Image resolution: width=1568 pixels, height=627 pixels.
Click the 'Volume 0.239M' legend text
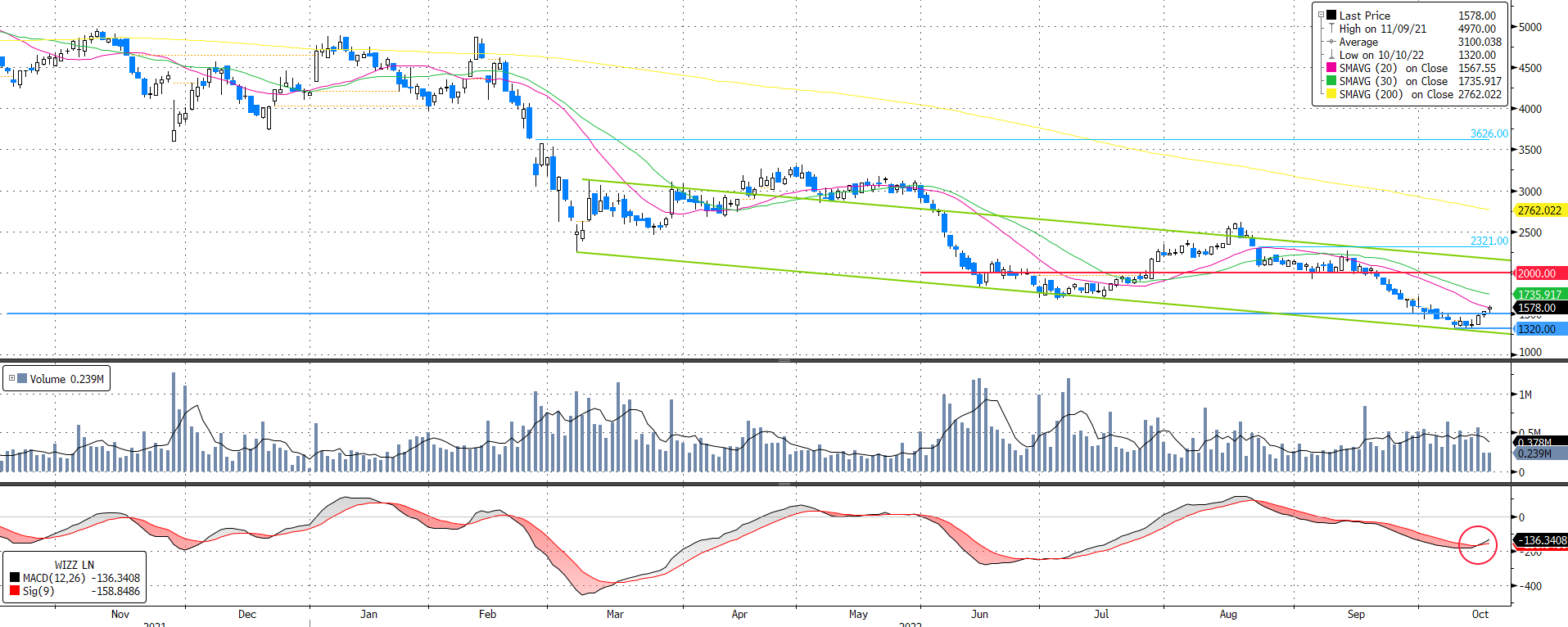pos(67,379)
